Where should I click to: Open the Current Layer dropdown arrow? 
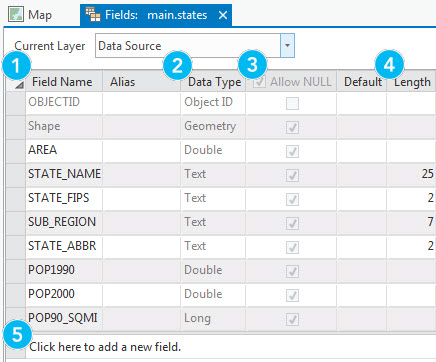pyautogui.click(x=287, y=45)
